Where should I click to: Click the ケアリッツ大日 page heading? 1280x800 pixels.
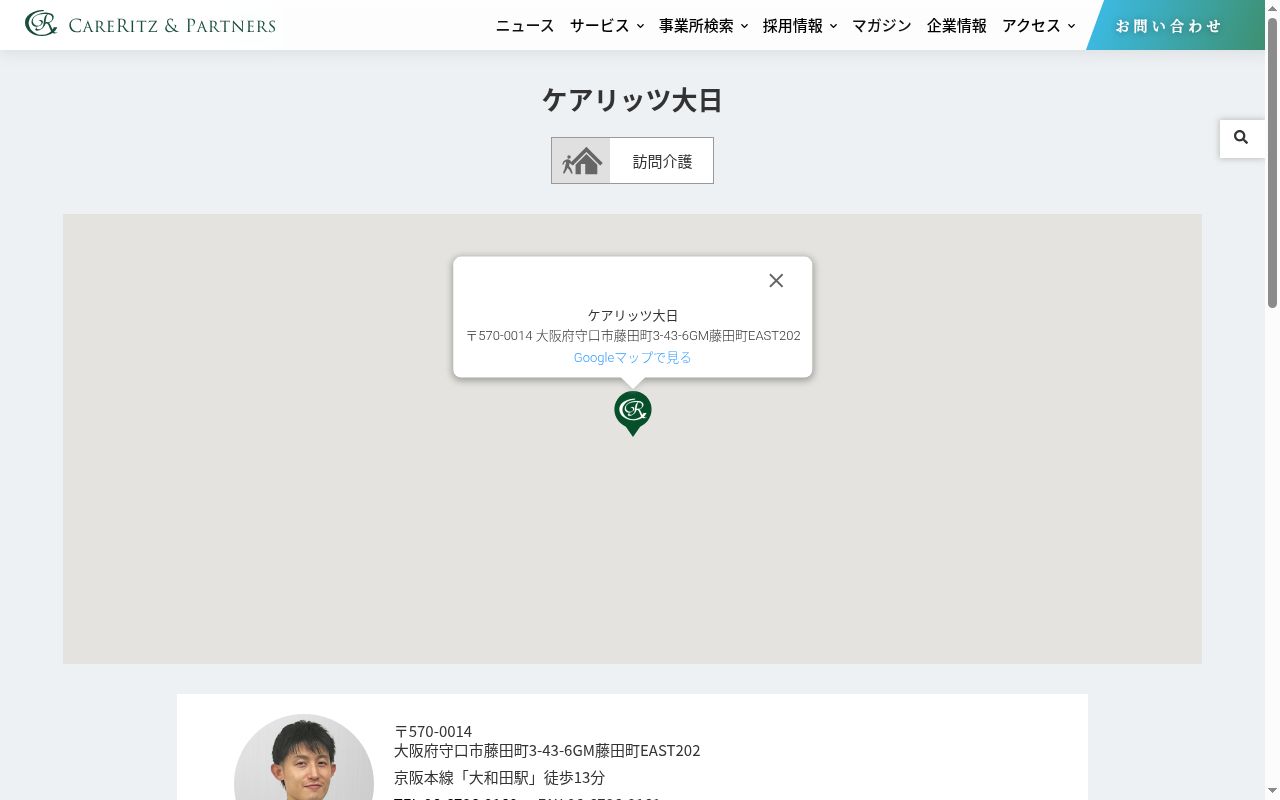pos(632,100)
